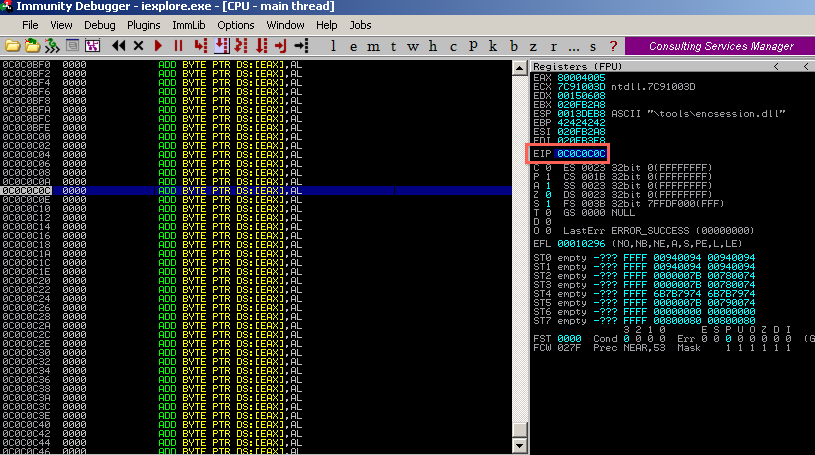
Task: Open the File menu
Action: [x=30, y=25]
